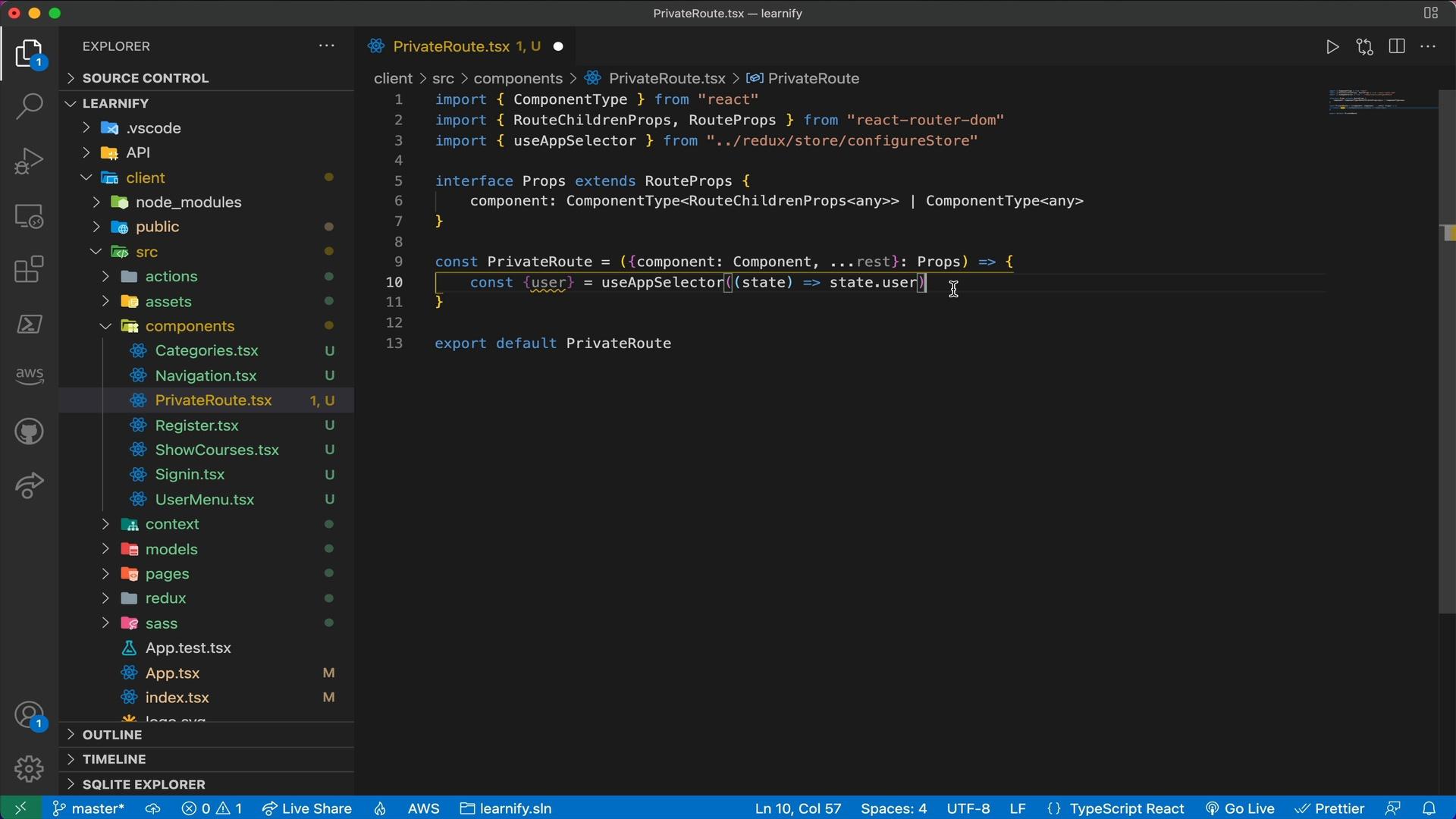Click the Prettier status bar icon
Image resolution: width=1456 pixels, height=819 pixels.
click(1329, 808)
